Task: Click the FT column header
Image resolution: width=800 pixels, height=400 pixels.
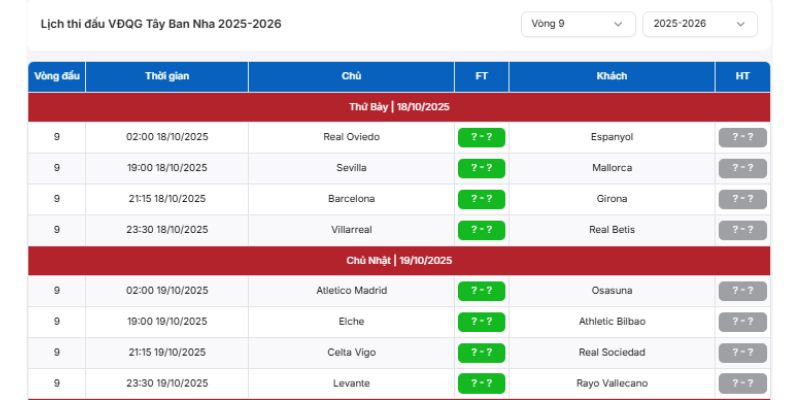Action: coord(481,76)
